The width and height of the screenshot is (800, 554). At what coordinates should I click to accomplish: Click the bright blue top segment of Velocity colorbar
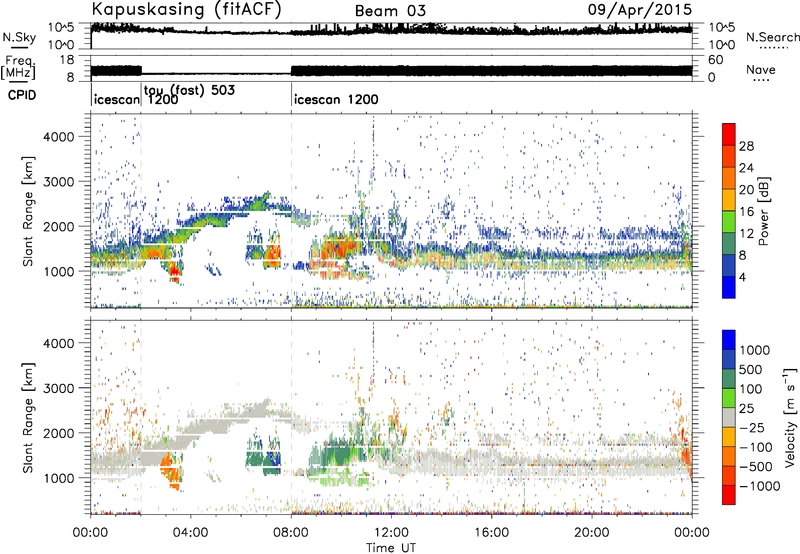coord(729,340)
